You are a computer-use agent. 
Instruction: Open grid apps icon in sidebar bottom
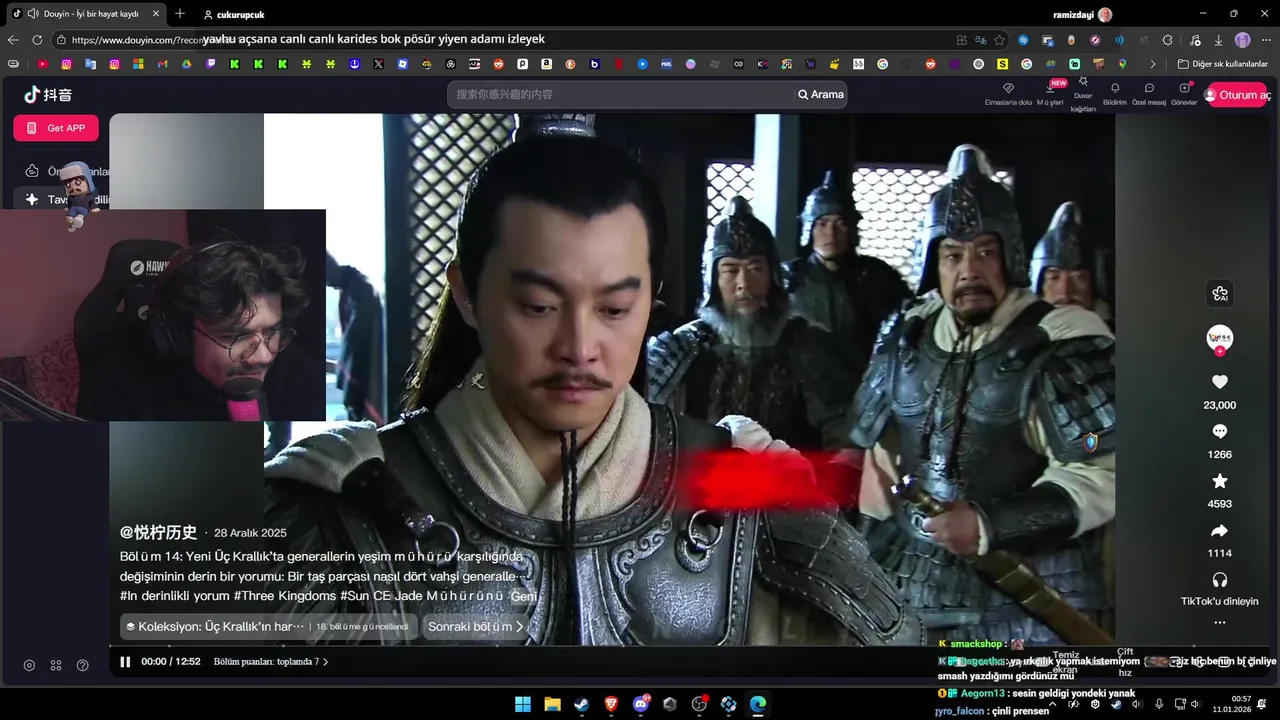(56, 665)
